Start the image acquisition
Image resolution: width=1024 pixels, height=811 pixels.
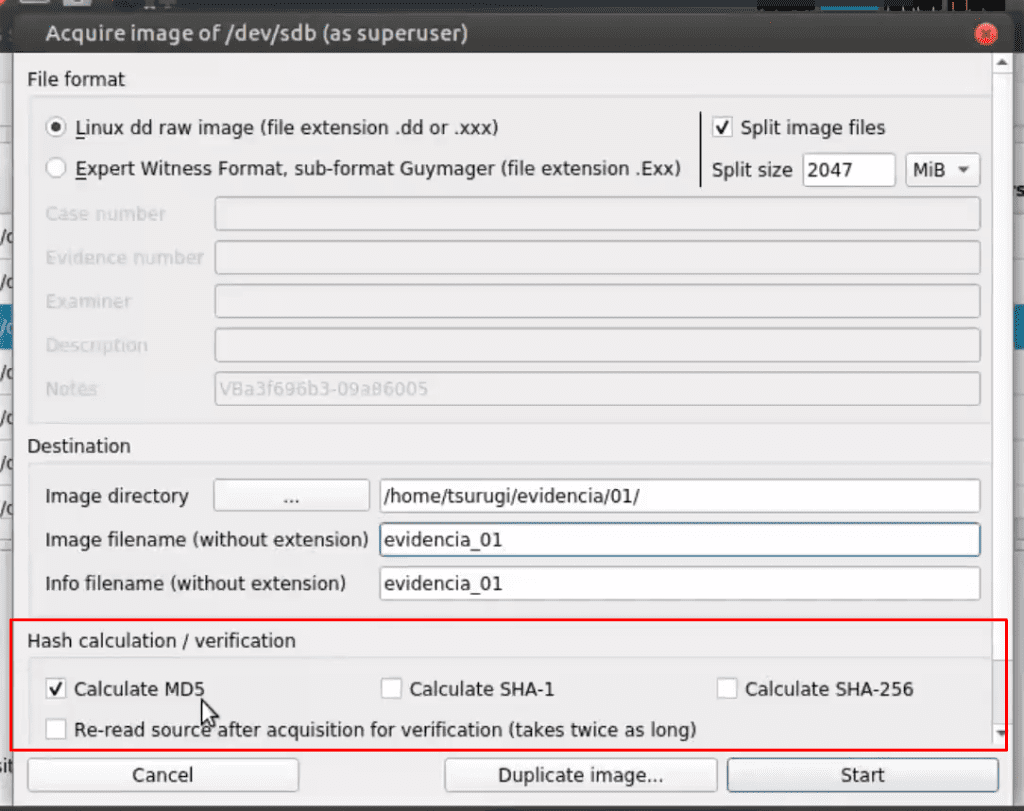coord(862,775)
